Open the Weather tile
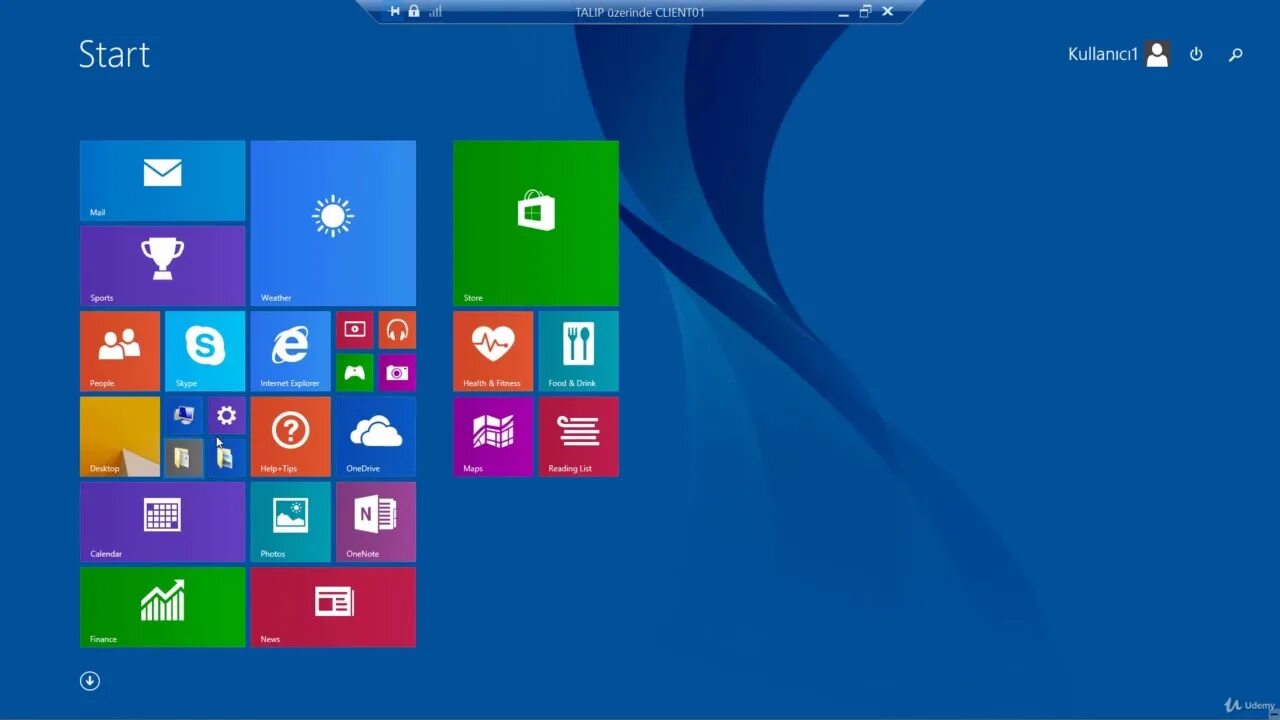1280x720 pixels. [x=333, y=222]
